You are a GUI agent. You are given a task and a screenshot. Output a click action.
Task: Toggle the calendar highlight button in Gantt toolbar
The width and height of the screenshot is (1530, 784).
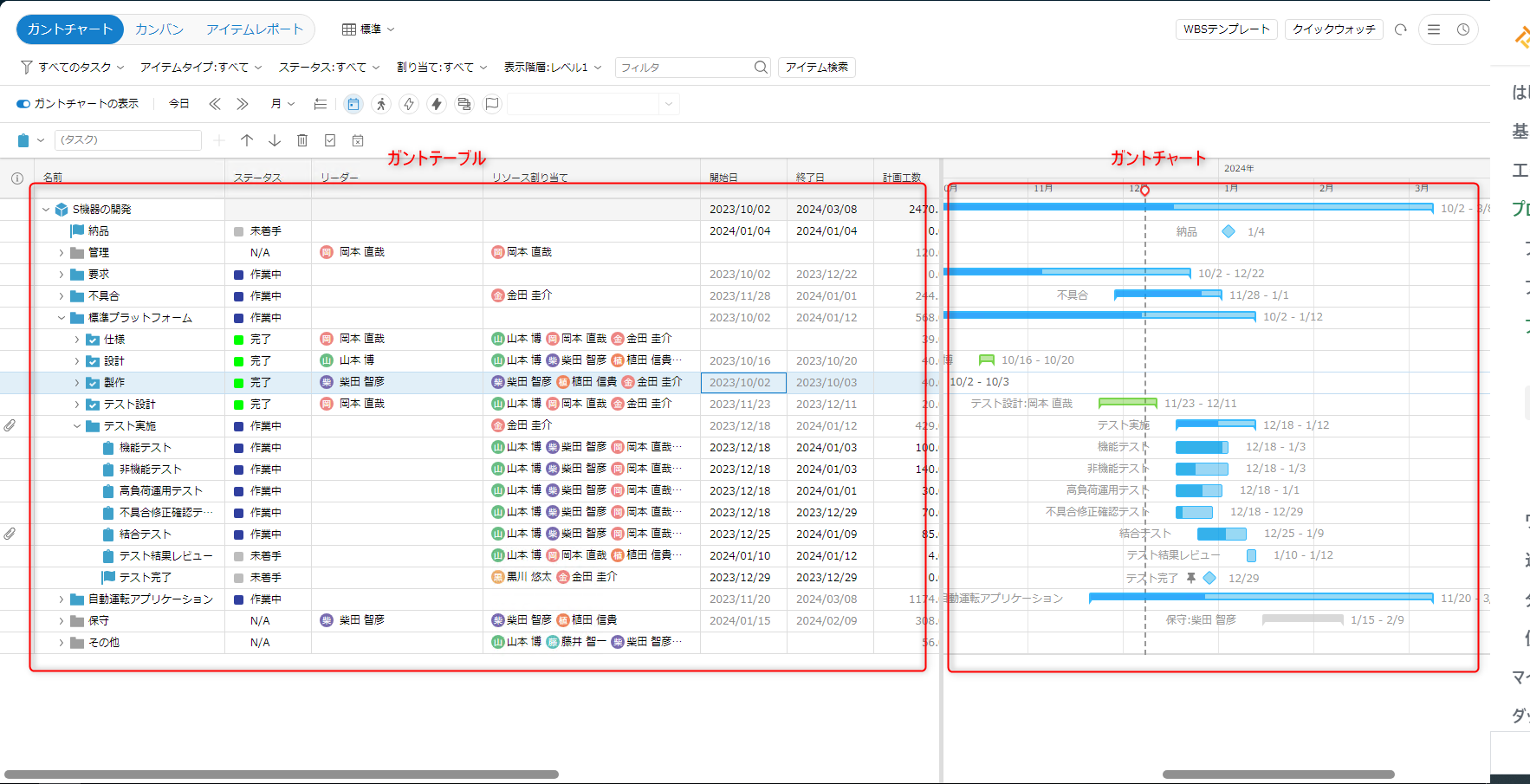click(353, 104)
